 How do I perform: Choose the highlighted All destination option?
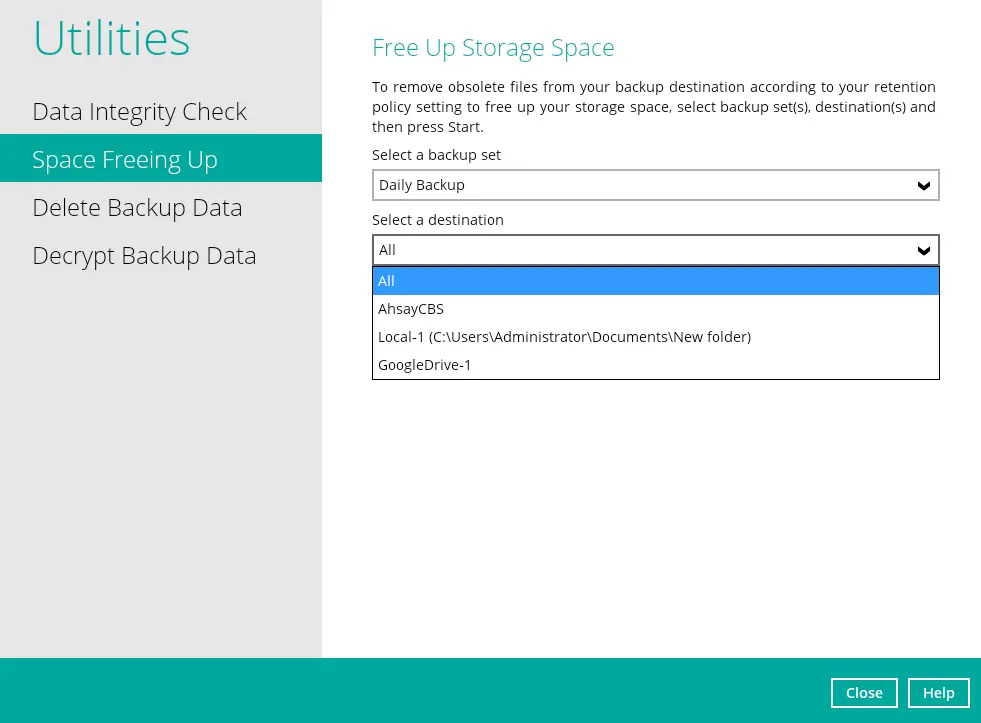655,281
